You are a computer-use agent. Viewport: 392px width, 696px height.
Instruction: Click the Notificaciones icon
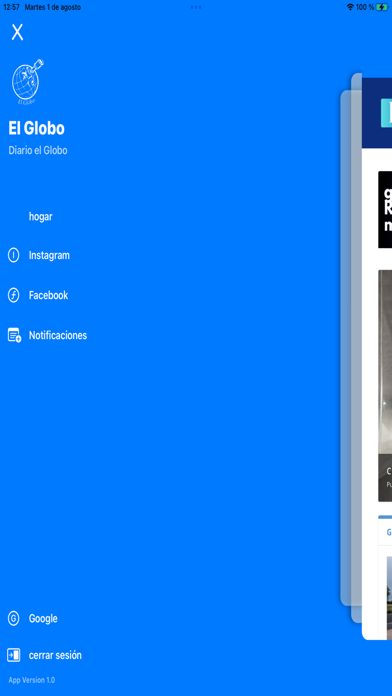coord(14,335)
